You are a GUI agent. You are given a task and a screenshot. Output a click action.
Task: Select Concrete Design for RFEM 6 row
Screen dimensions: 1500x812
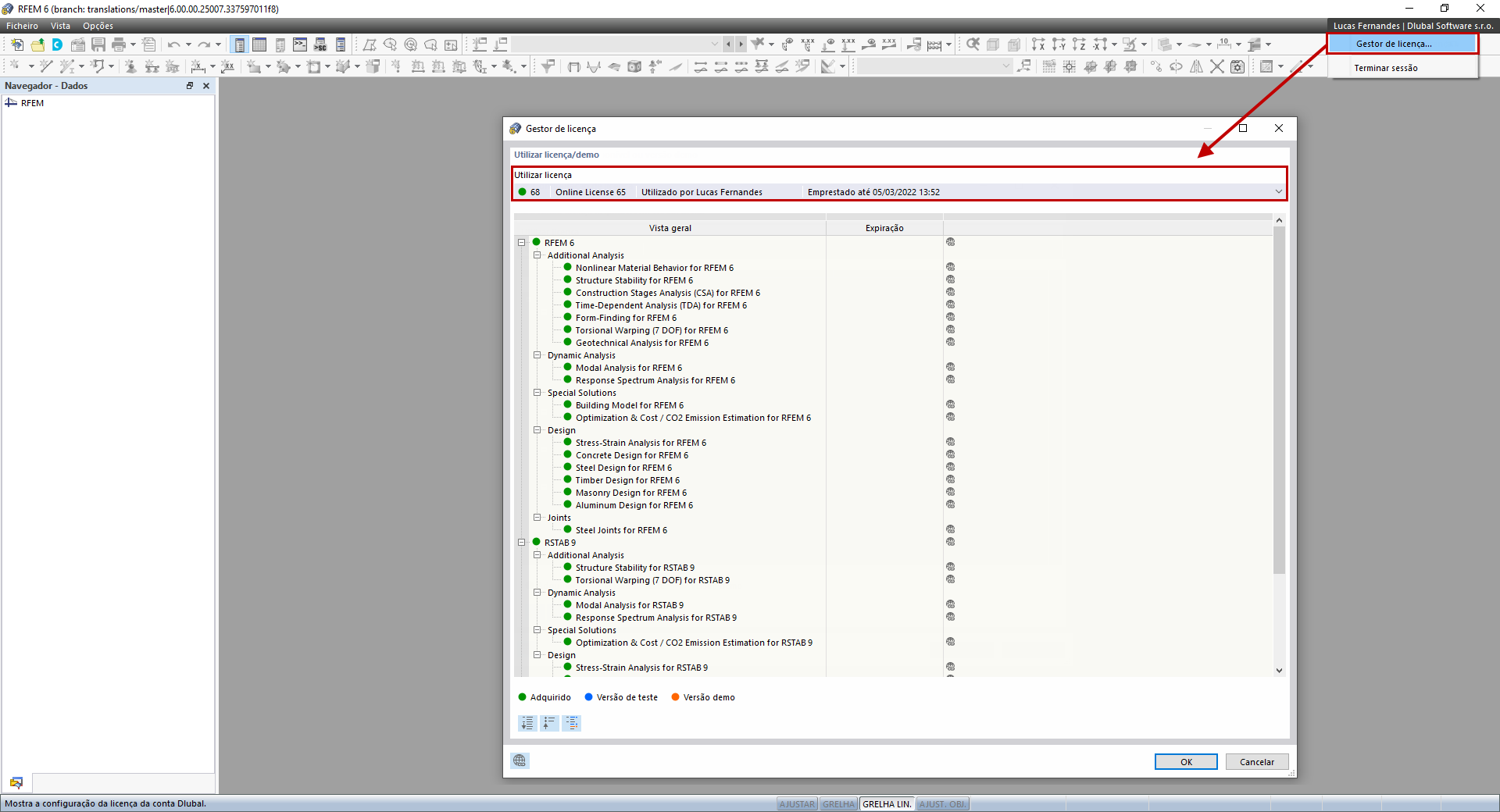coord(632,455)
